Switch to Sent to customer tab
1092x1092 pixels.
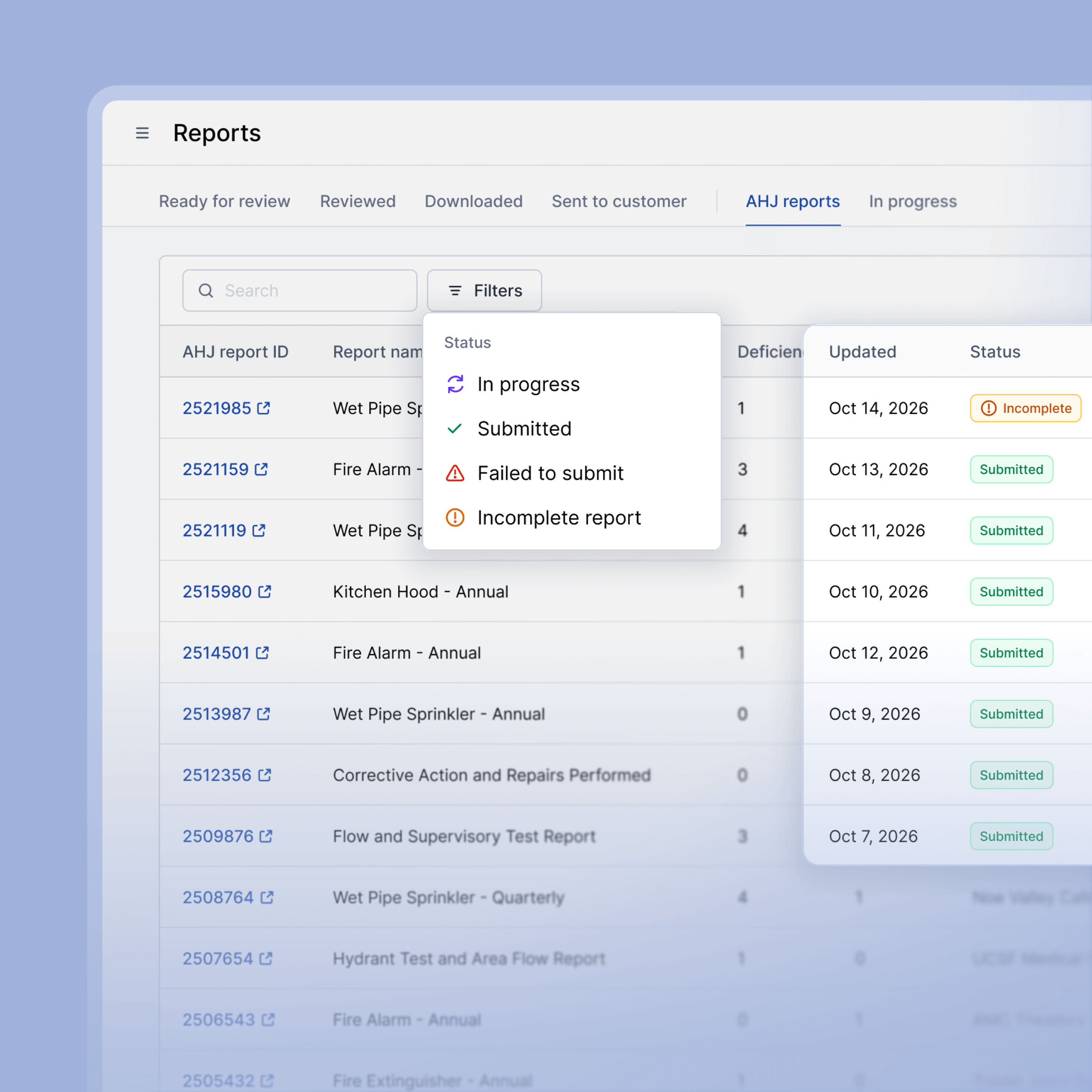(x=619, y=201)
